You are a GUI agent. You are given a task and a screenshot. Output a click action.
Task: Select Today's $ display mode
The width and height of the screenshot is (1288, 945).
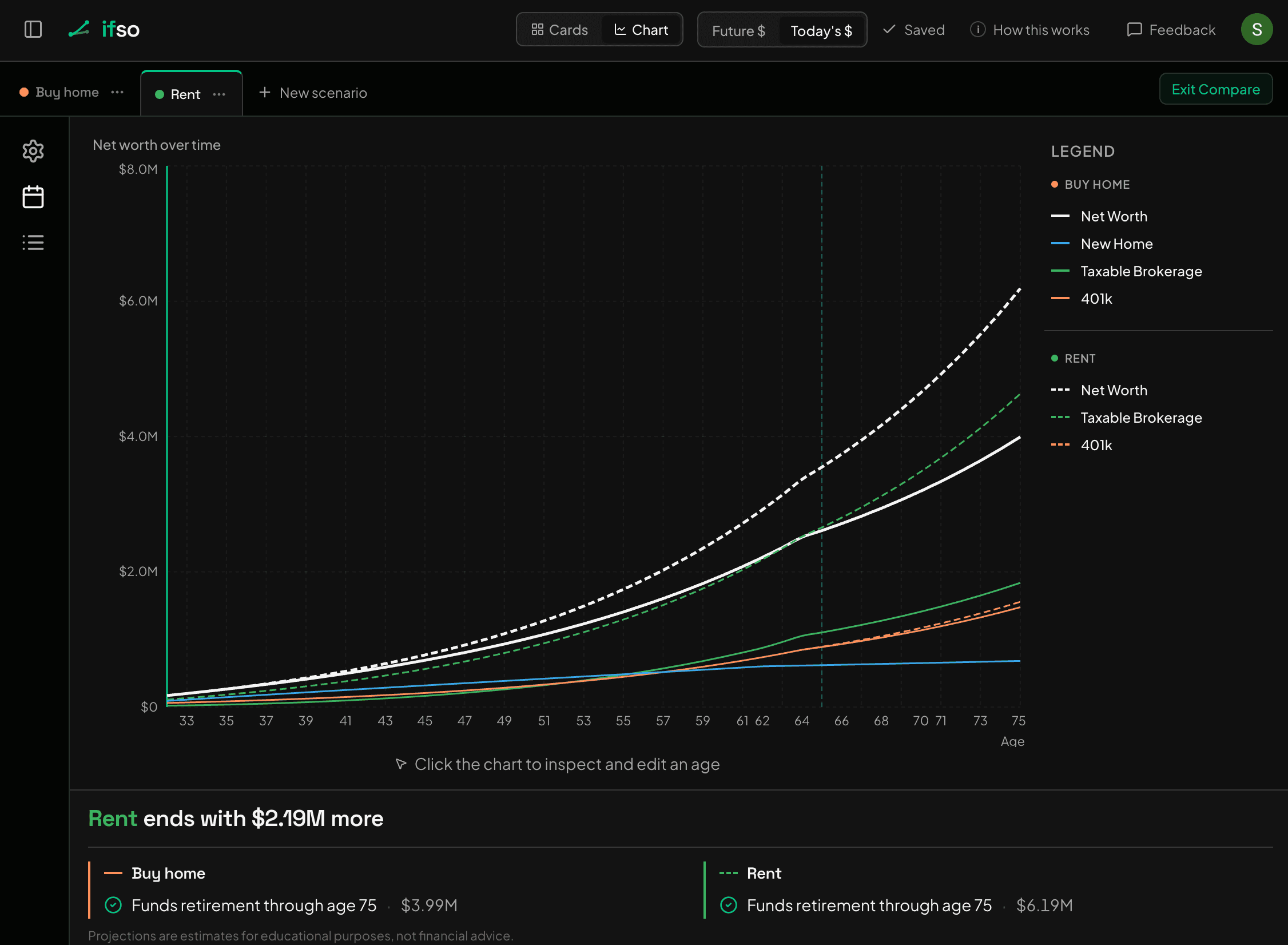[x=821, y=30]
